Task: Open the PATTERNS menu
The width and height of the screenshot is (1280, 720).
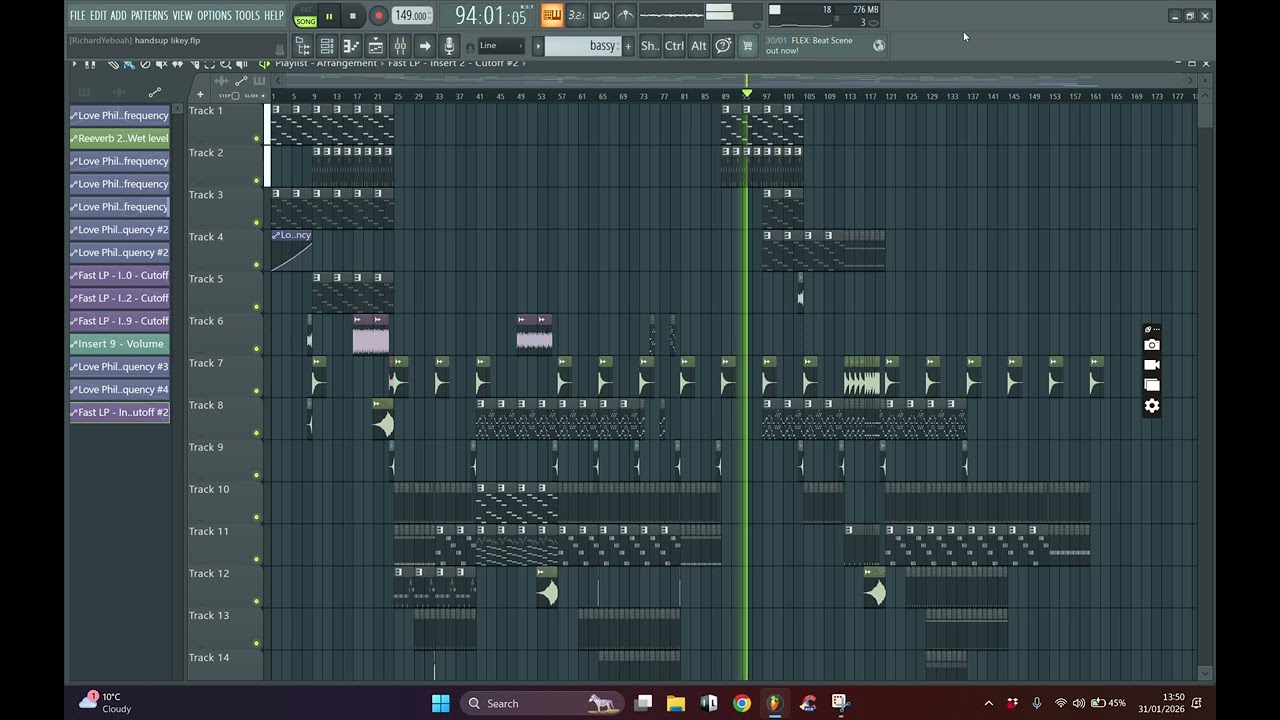Action: [149, 16]
